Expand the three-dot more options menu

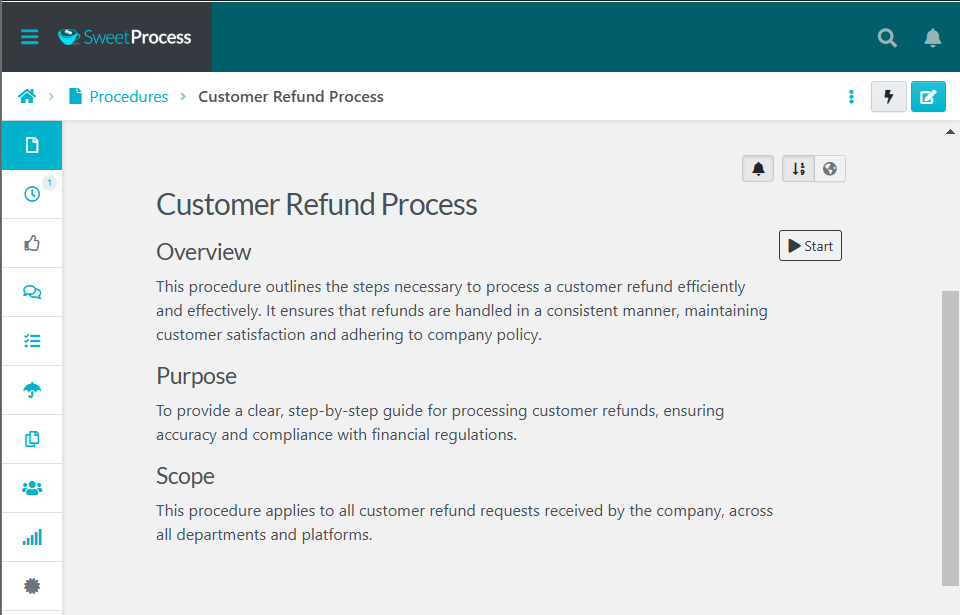851,97
